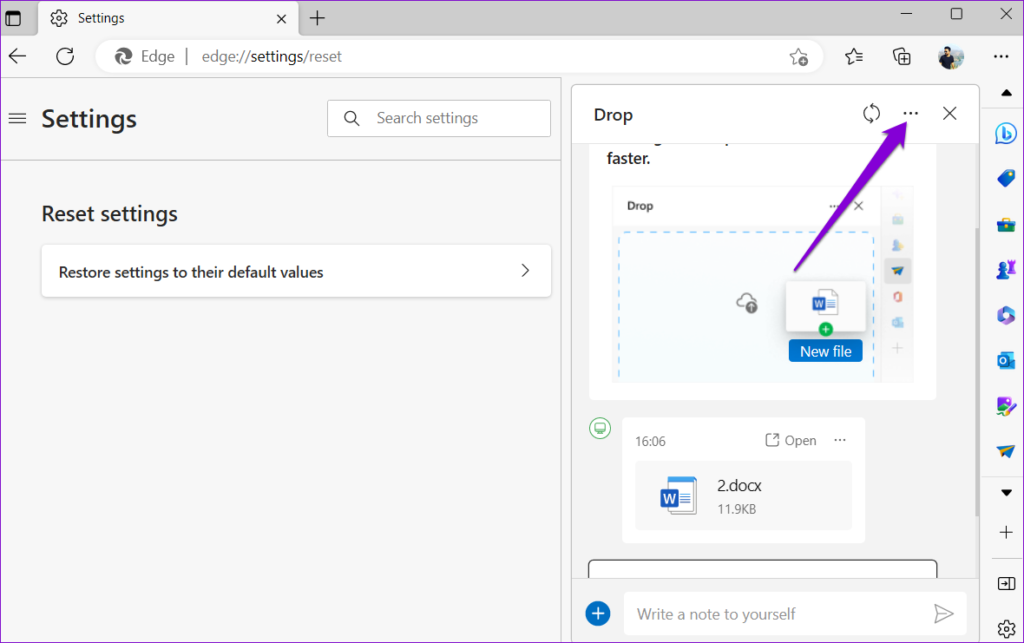The image size is (1024, 643).
Task: Refresh the Drop panel
Action: pyautogui.click(x=871, y=114)
